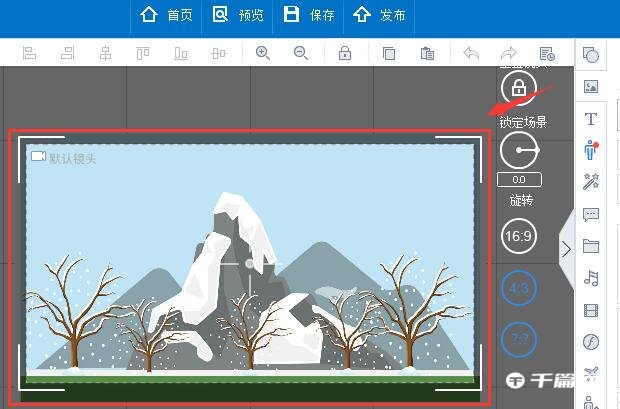Click the zoom in magnifier icon

tap(263, 53)
